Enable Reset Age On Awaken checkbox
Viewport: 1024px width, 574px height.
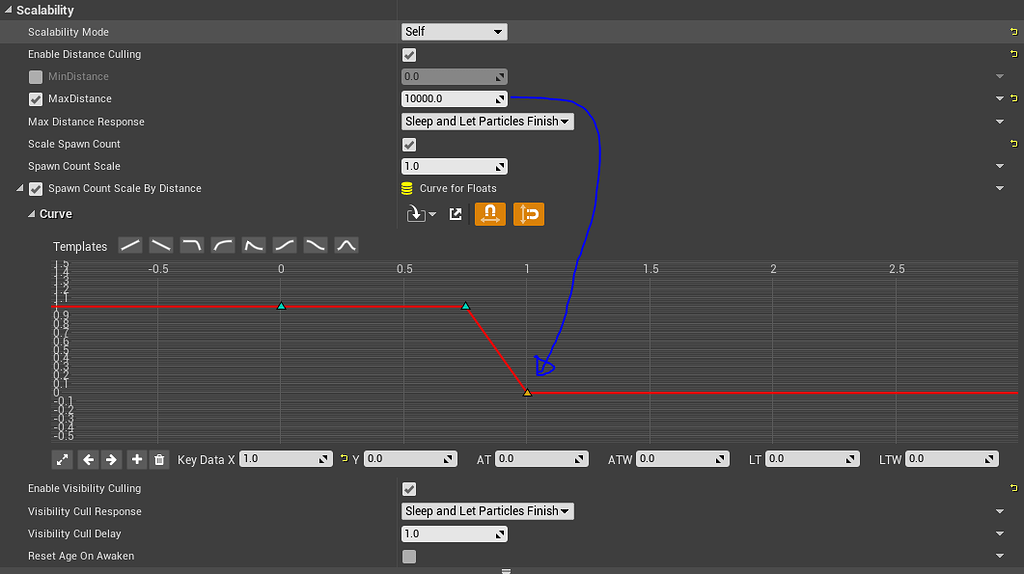click(x=409, y=556)
